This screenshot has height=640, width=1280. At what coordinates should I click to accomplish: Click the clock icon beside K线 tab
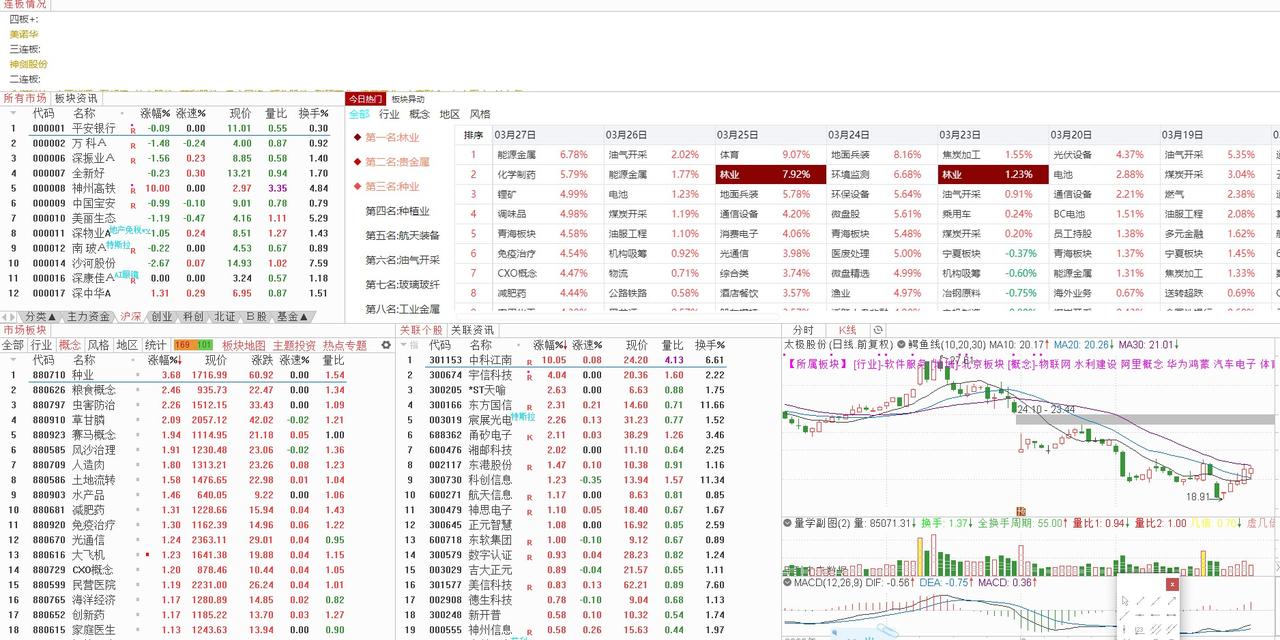click(x=878, y=330)
